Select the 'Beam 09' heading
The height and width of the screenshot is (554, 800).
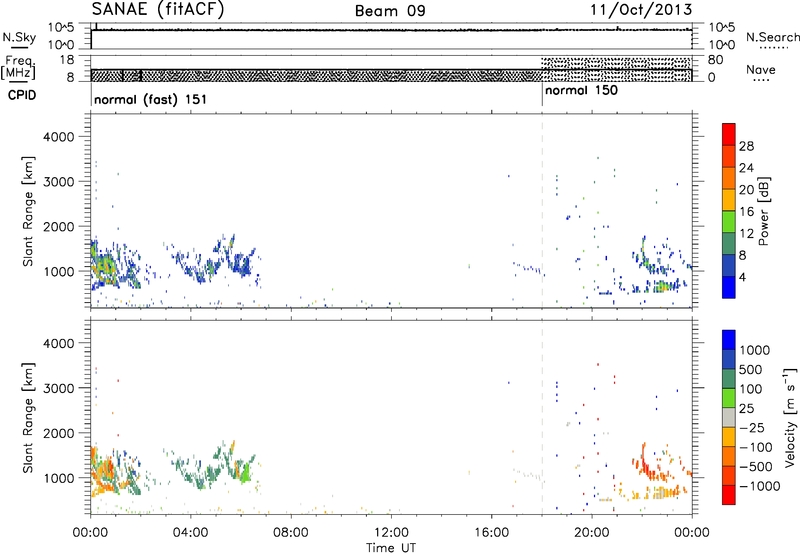tap(390, 11)
